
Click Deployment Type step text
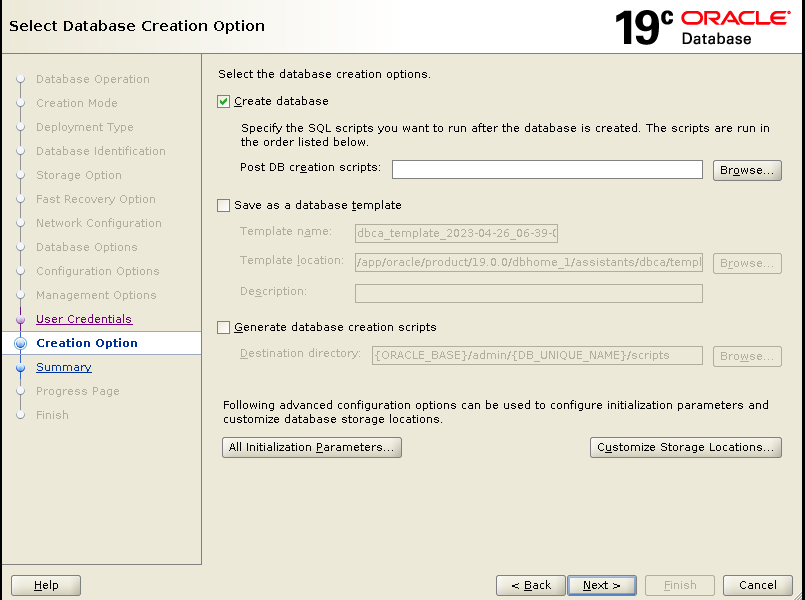click(85, 127)
